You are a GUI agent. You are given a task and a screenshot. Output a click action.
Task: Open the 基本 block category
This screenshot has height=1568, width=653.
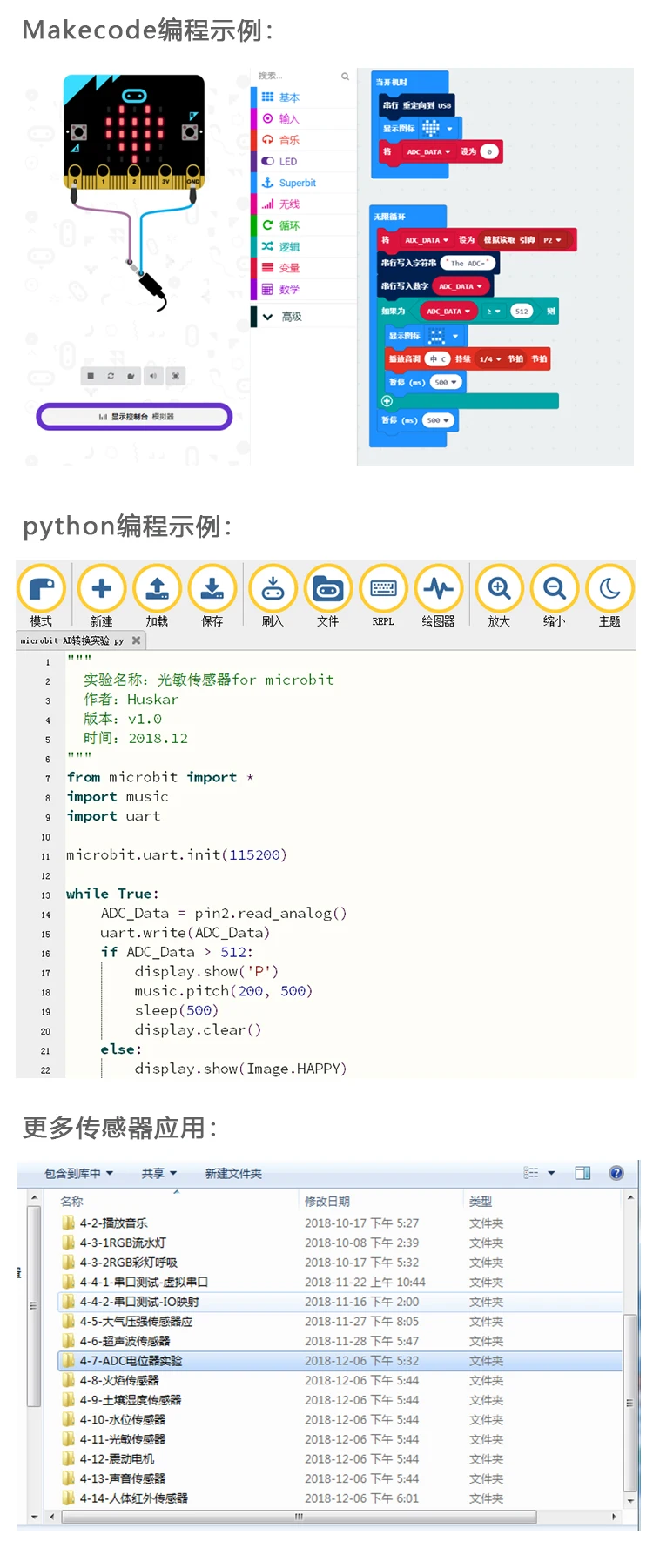pyautogui.click(x=305, y=97)
